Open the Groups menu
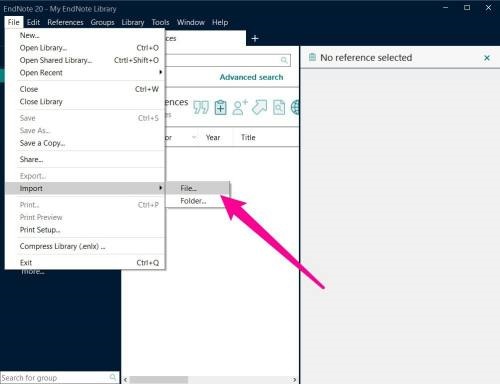500x384 pixels. [102, 22]
